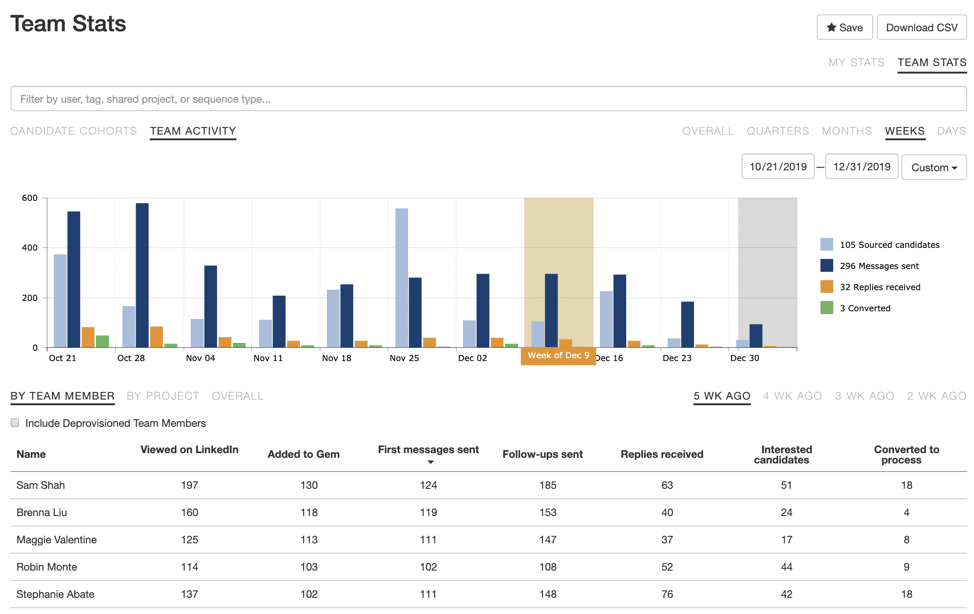Click the filter by user input box
Image resolution: width=974 pixels, height=614 pixels.
tap(487, 98)
